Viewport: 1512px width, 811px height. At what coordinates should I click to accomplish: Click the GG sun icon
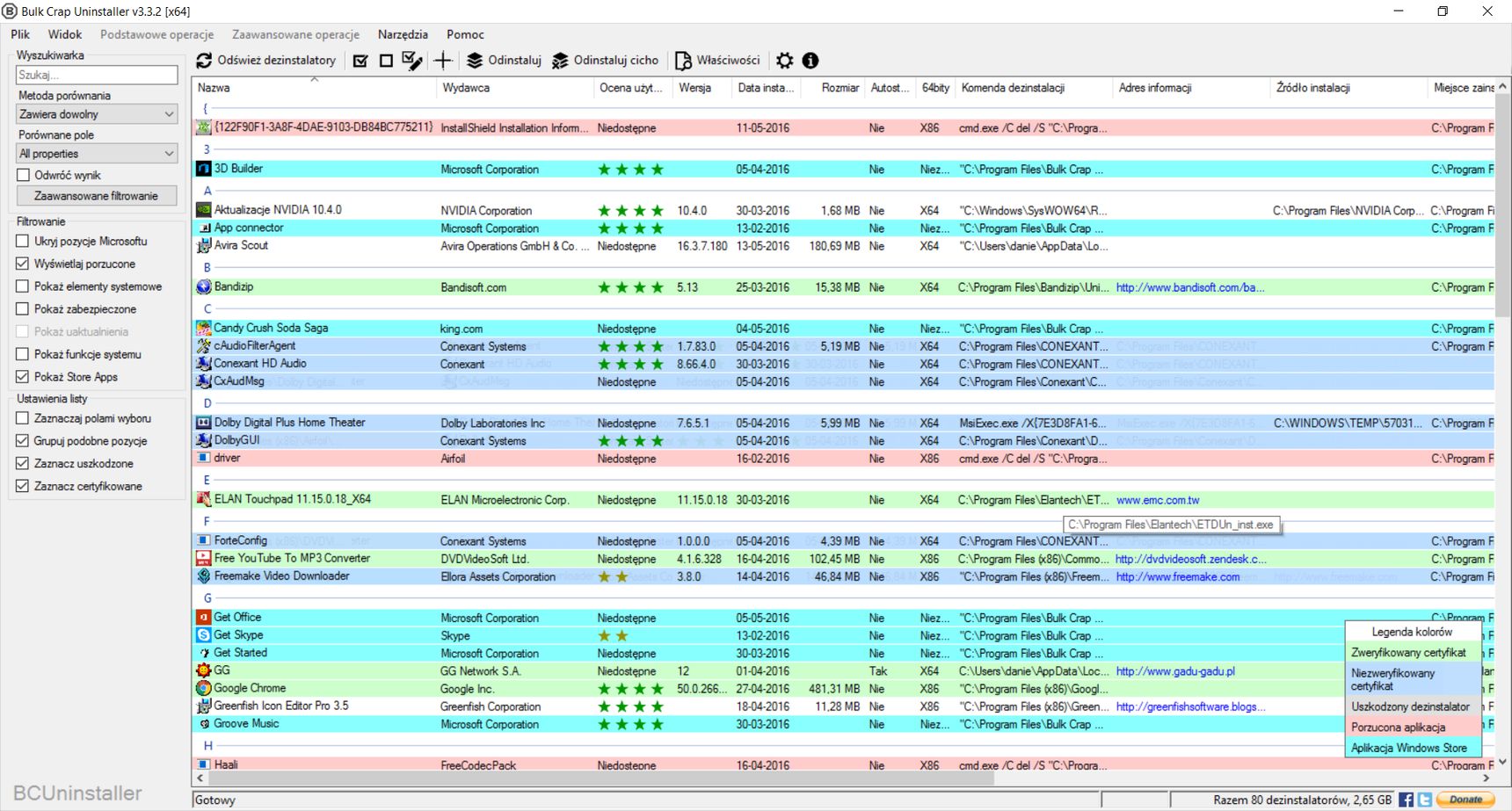pyautogui.click(x=204, y=670)
